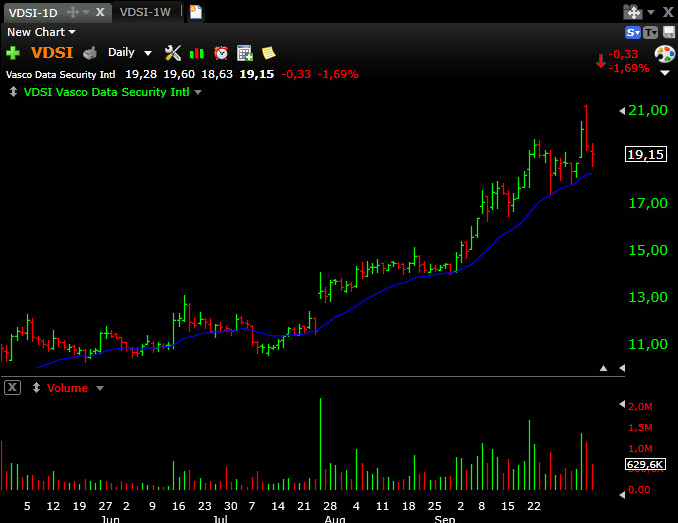
Task: Click the green plus add symbol icon
Action: 13,53
